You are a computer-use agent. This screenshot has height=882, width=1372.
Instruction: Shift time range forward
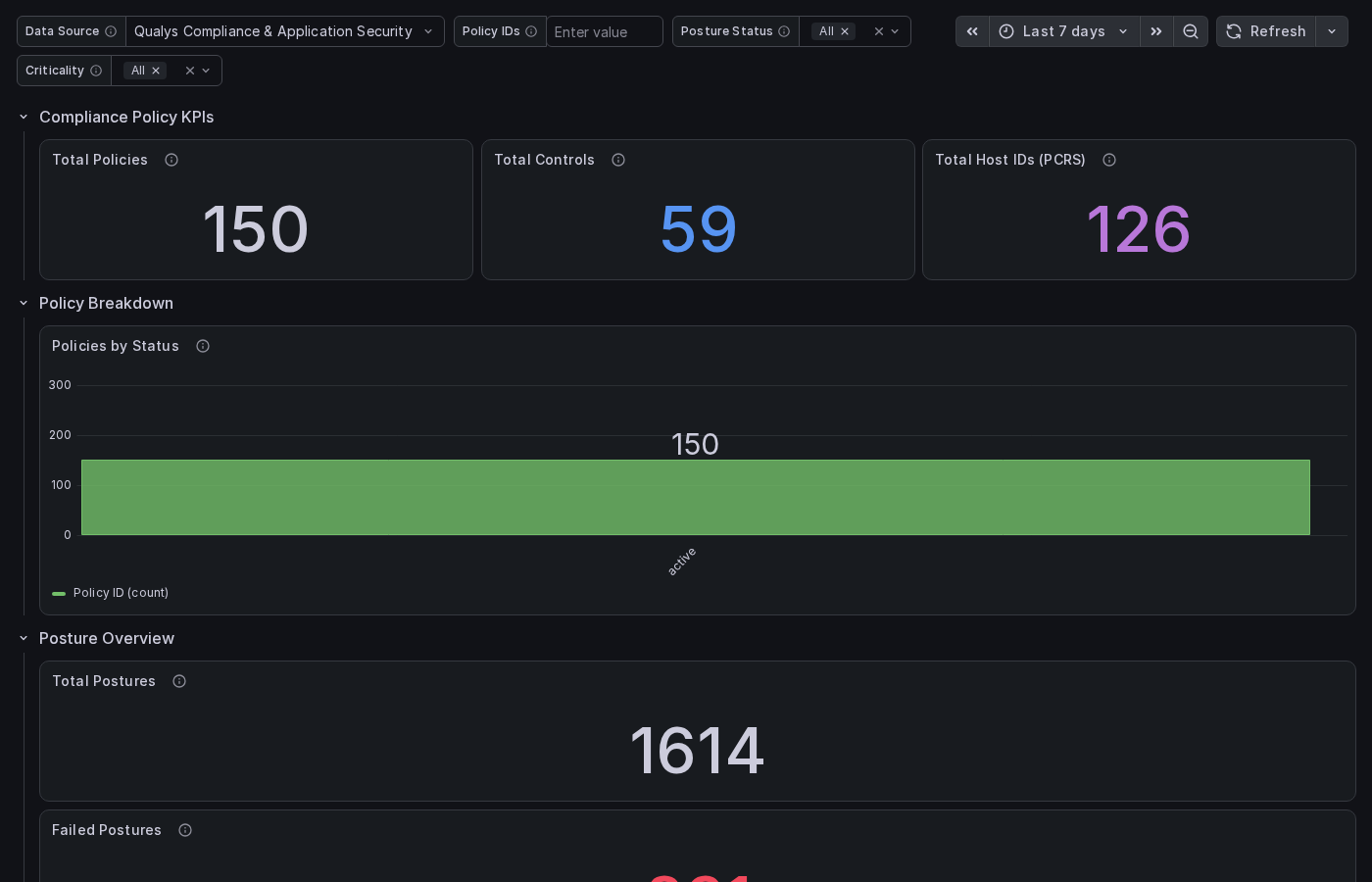tap(1156, 31)
